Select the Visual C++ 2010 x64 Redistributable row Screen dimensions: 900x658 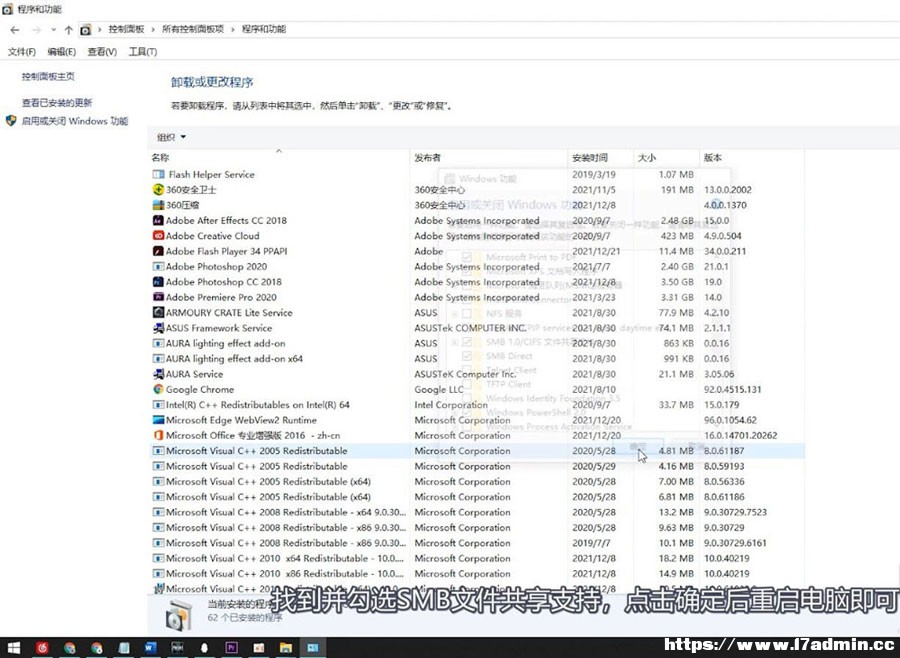[x=476, y=558]
